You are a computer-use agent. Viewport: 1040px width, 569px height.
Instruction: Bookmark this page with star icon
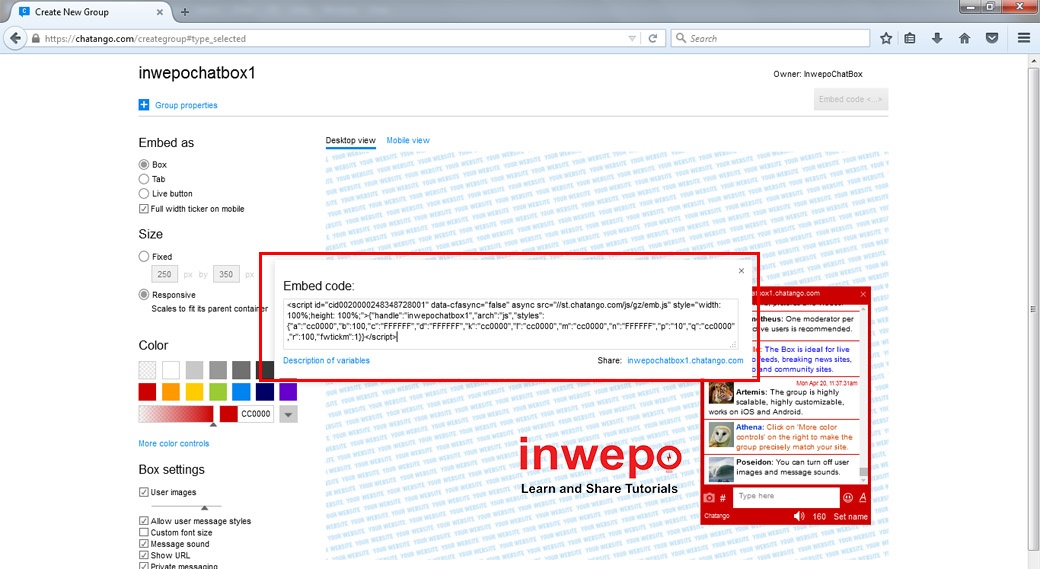click(x=886, y=38)
